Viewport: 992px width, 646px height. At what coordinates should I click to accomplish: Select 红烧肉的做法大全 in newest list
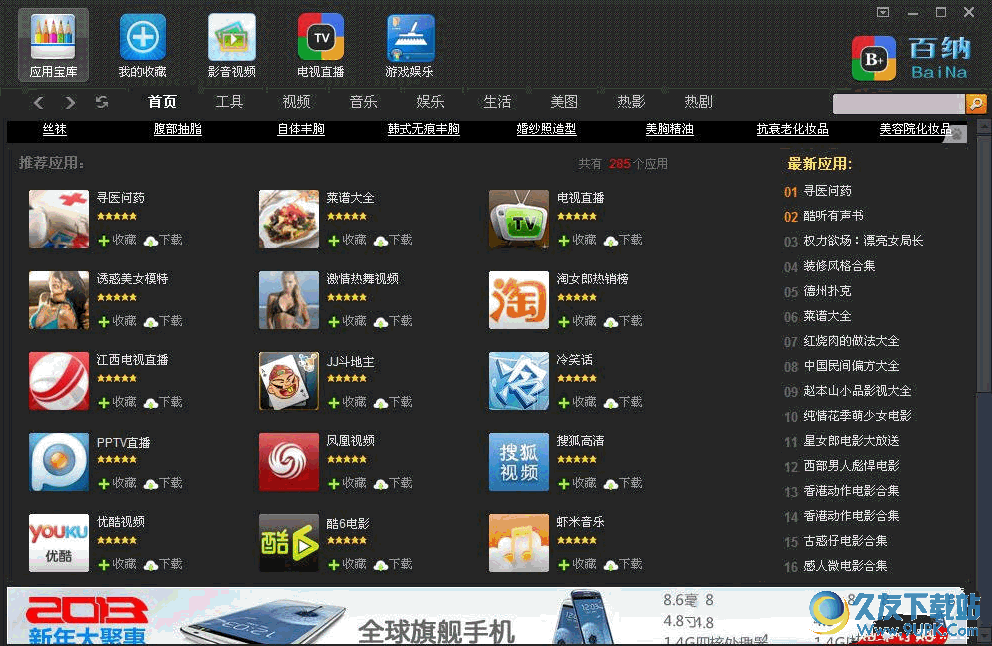[852, 341]
